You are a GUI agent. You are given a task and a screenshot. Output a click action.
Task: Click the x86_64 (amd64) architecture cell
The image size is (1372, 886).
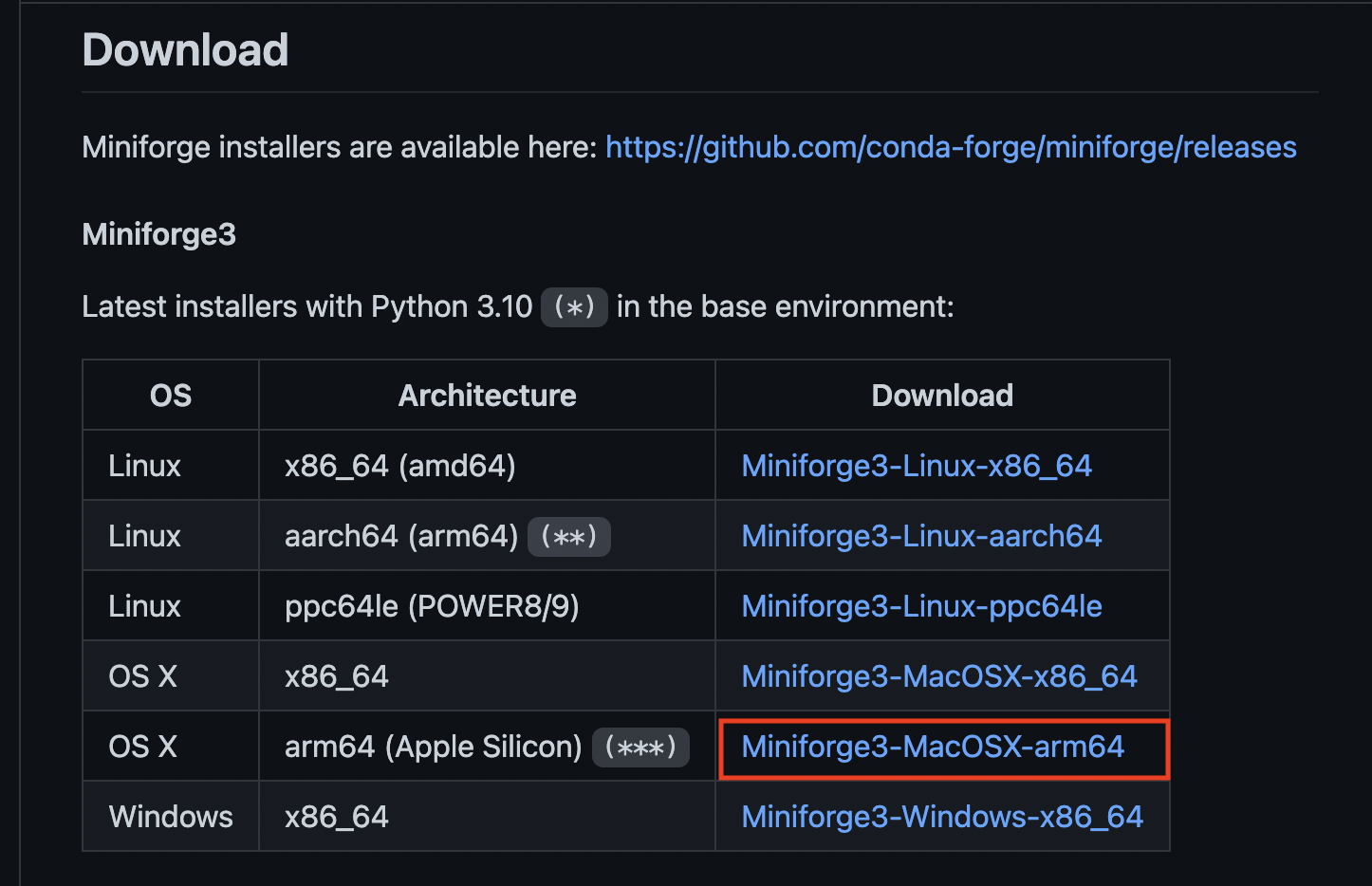point(399,466)
